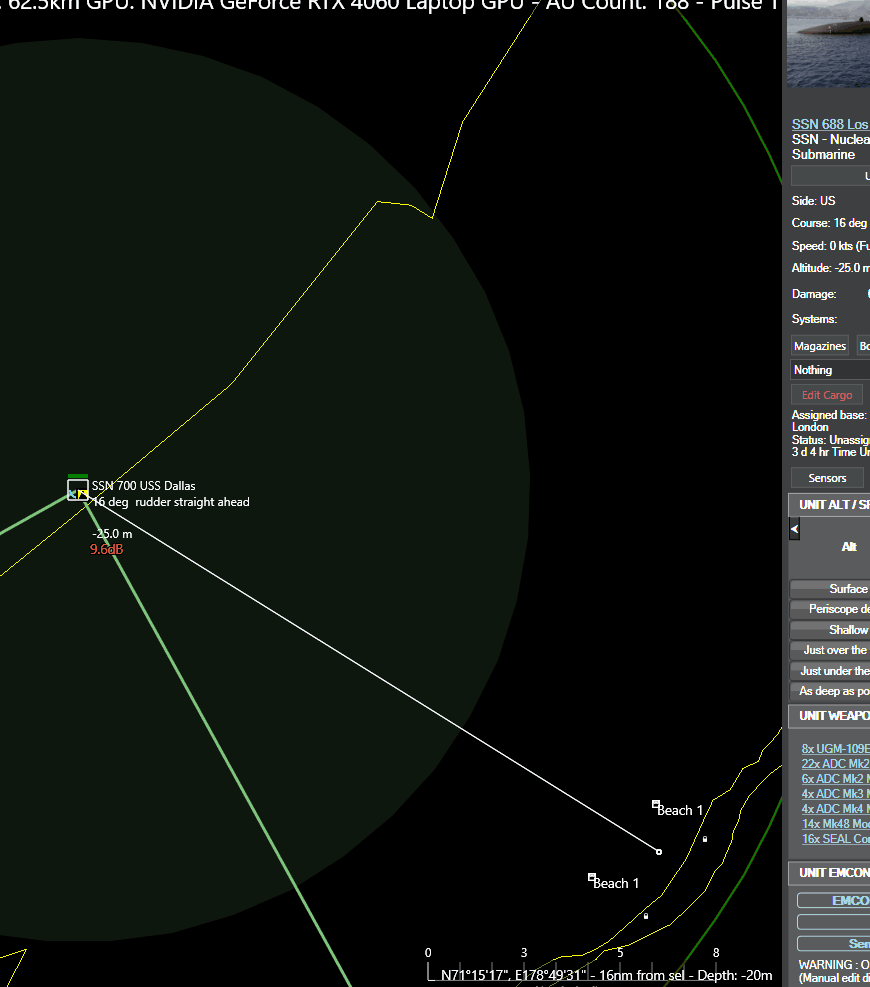This screenshot has height=987, width=870.
Task: Toggle the UNIT ALT / SP section header
Action: pyautogui.click(x=829, y=504)
